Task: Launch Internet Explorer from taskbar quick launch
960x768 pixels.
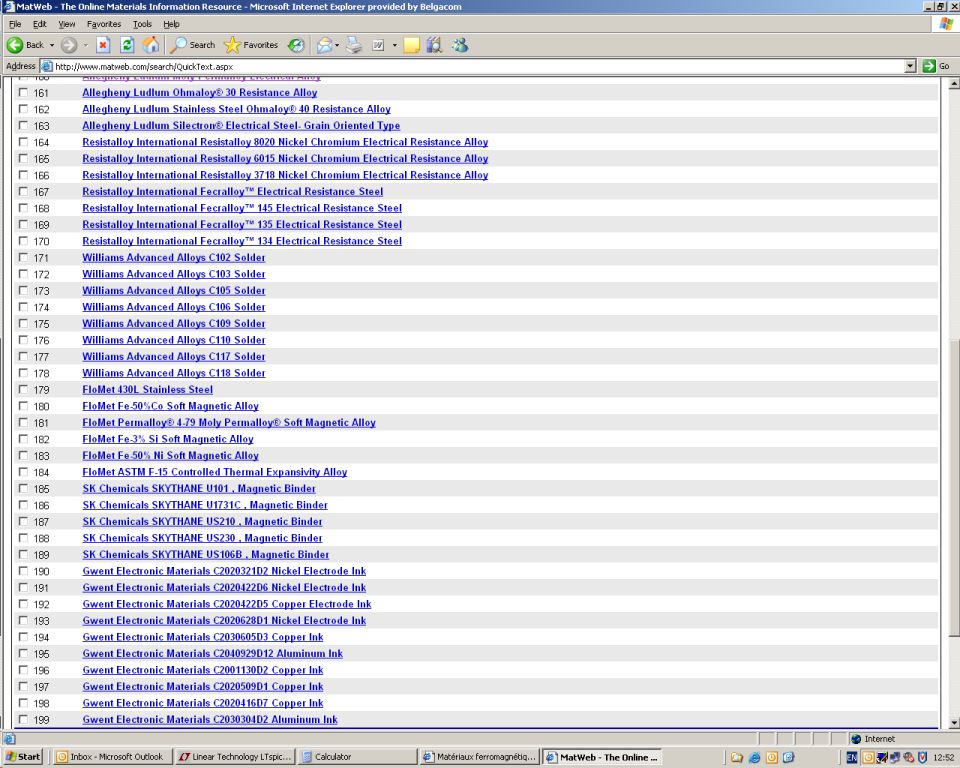Action: tap(754, 758)
